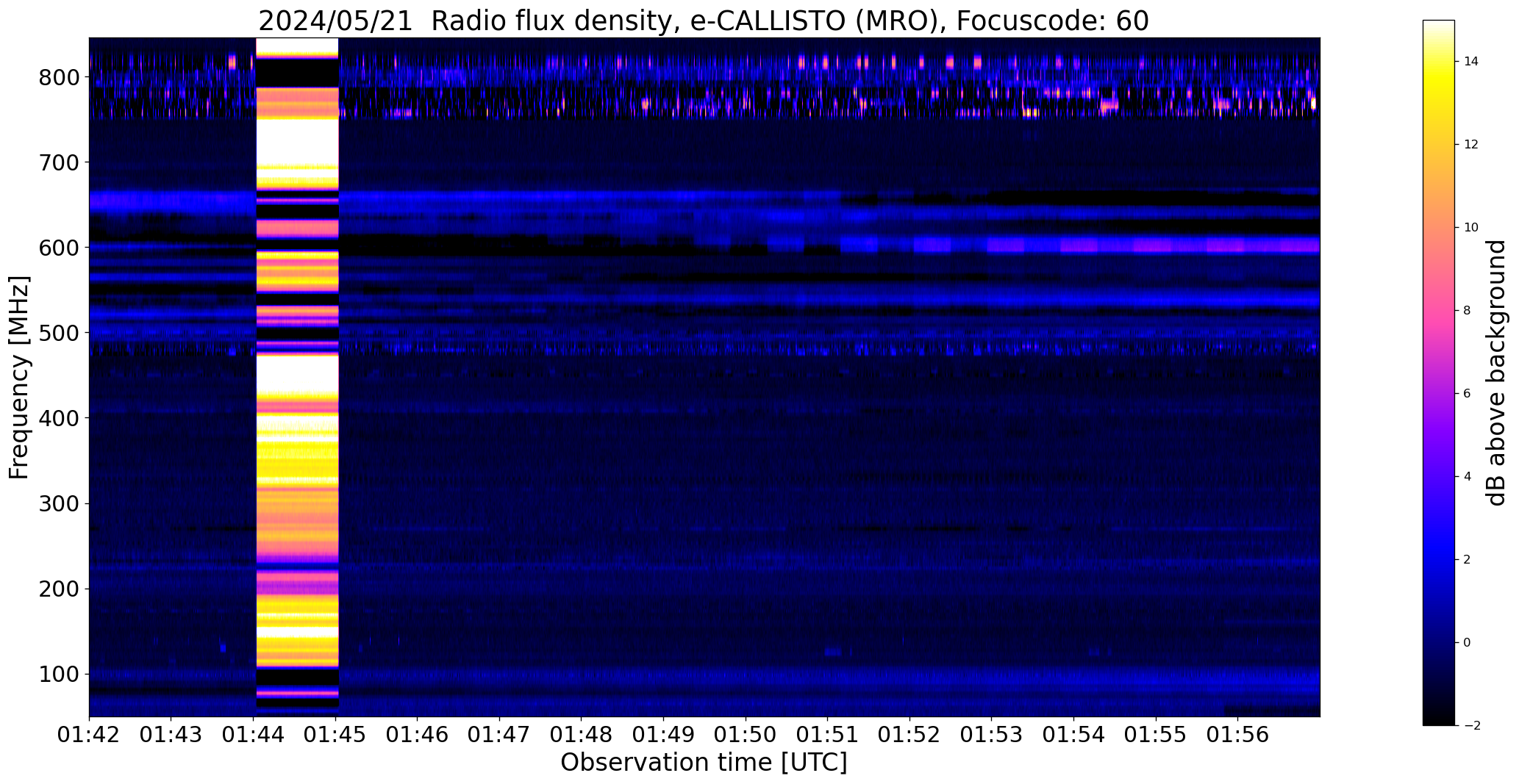Click the 01:52 time tick label
This screenshot has height=784, width=1519.
pos(910,734)
